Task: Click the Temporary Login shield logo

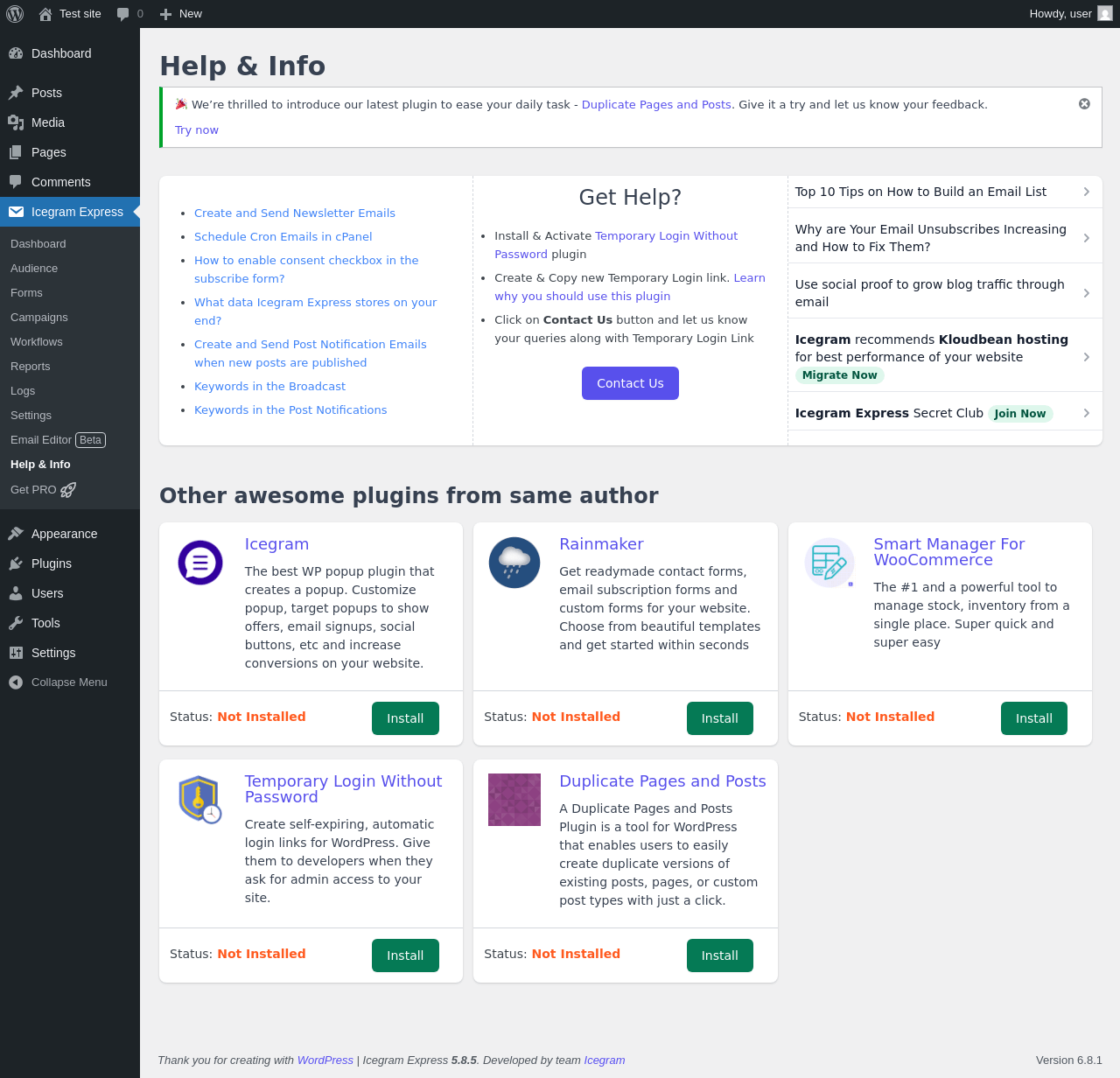Action: coord(199,800)
